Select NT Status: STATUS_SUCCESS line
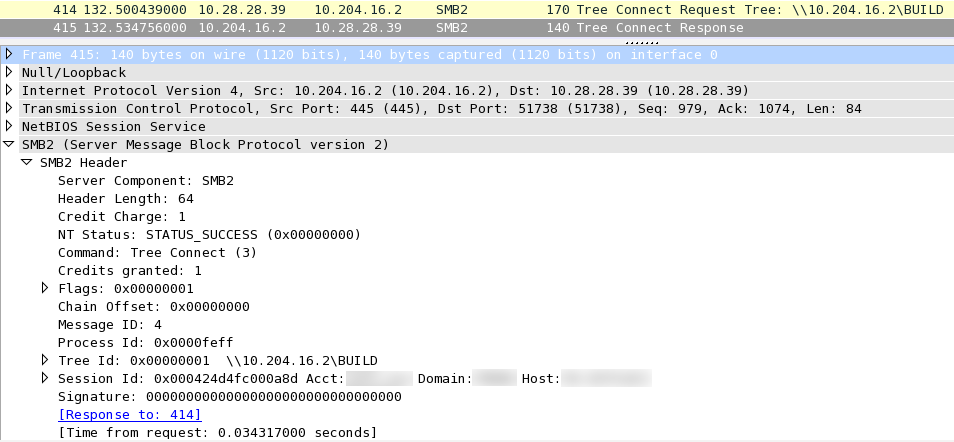 click(x=209, y=234)
